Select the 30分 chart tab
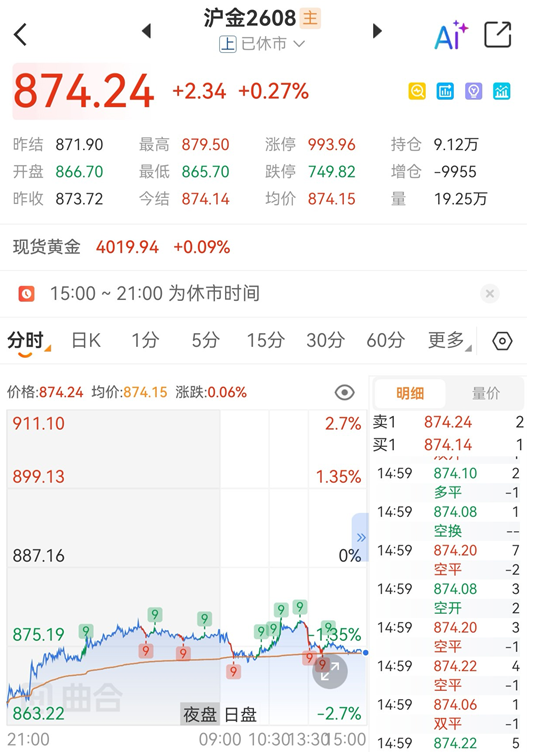This screenshot has width=536, height=752. [x=326, y=341]
